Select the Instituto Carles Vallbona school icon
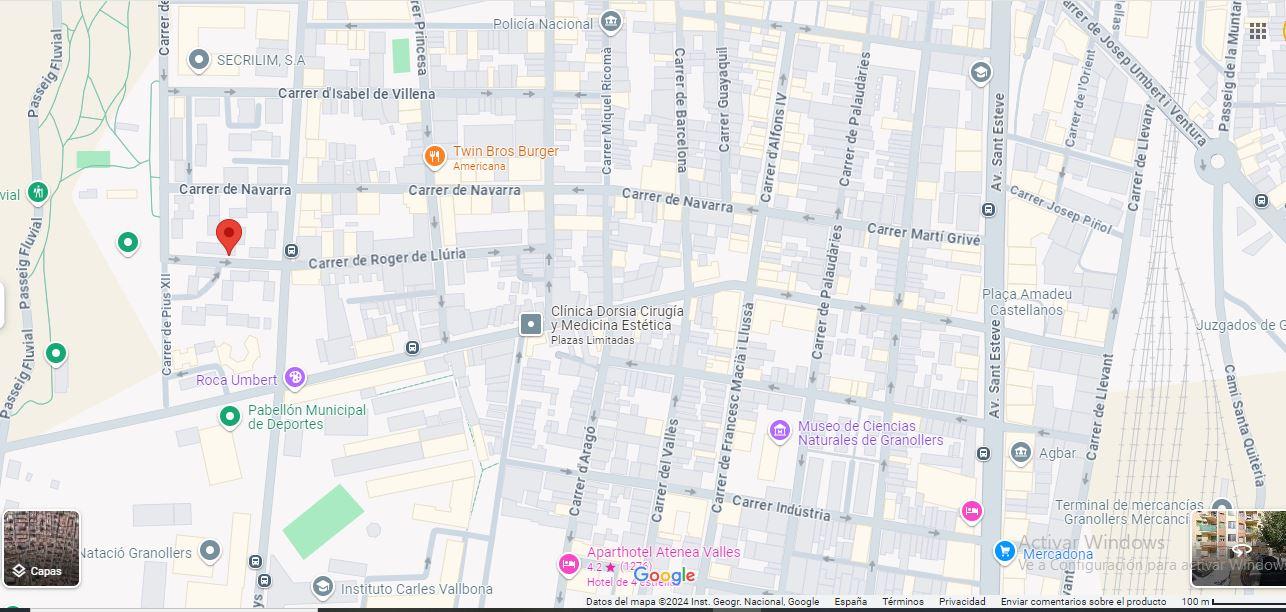 [x=322, y=587]
